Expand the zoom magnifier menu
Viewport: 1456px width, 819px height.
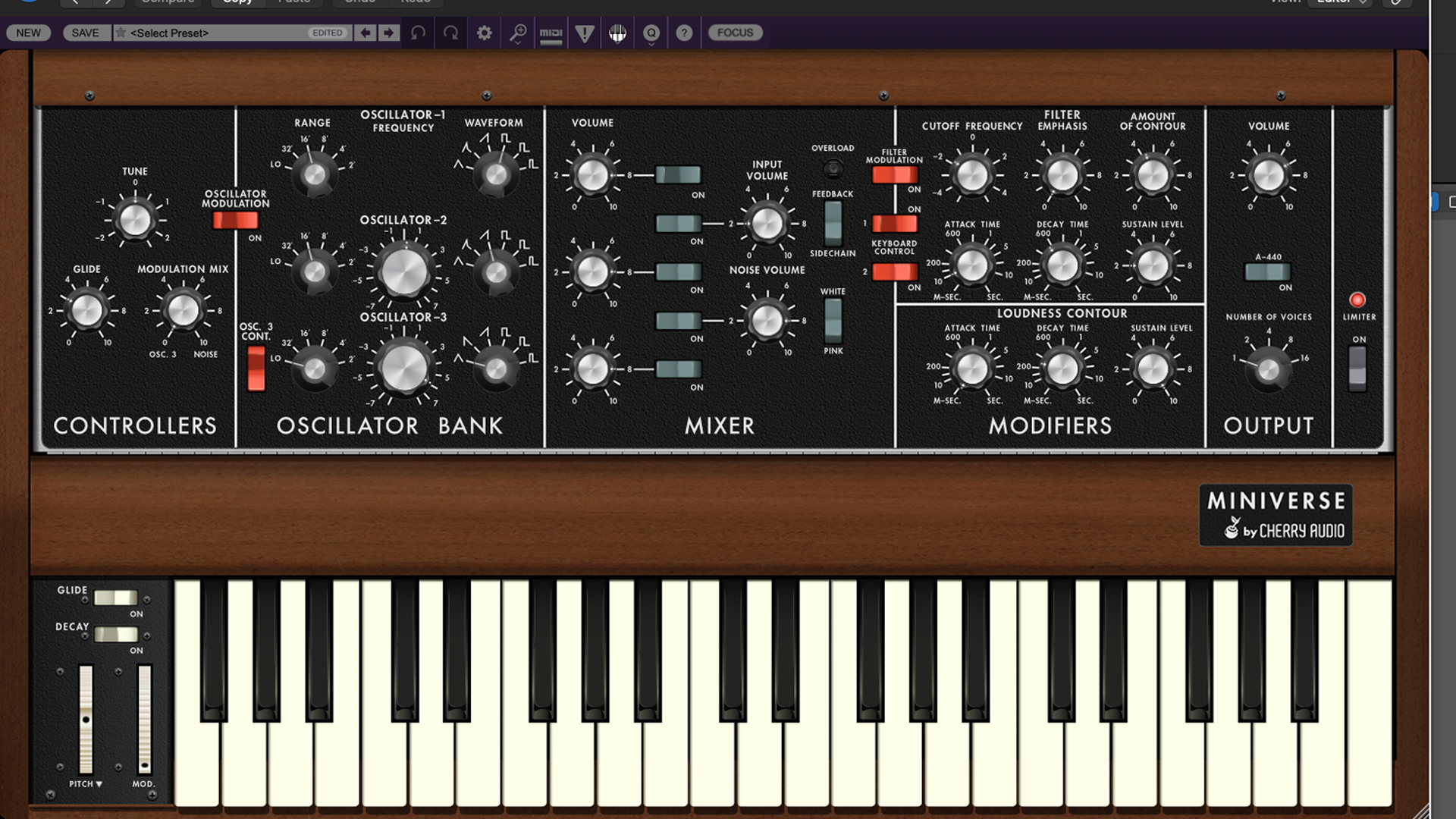click(x=518, y=33)
